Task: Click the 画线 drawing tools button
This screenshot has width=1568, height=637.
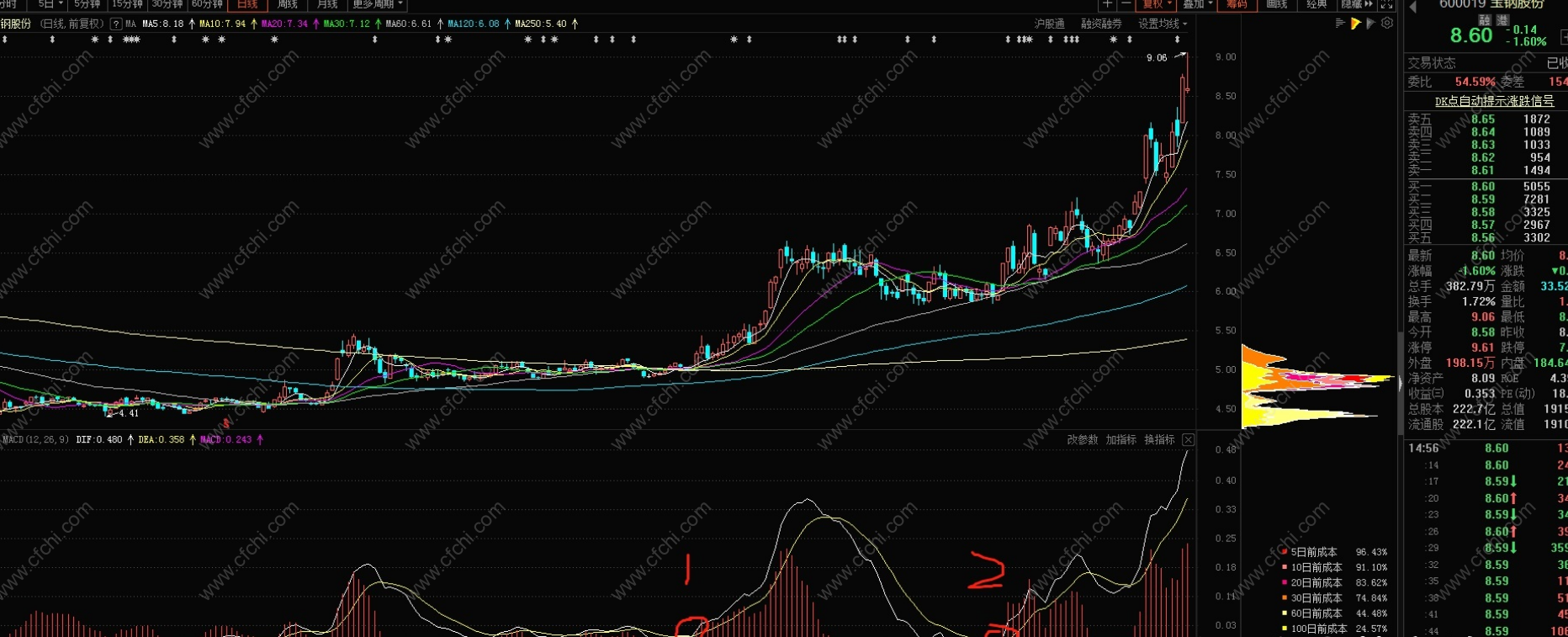Action: tap(1277, 4)
